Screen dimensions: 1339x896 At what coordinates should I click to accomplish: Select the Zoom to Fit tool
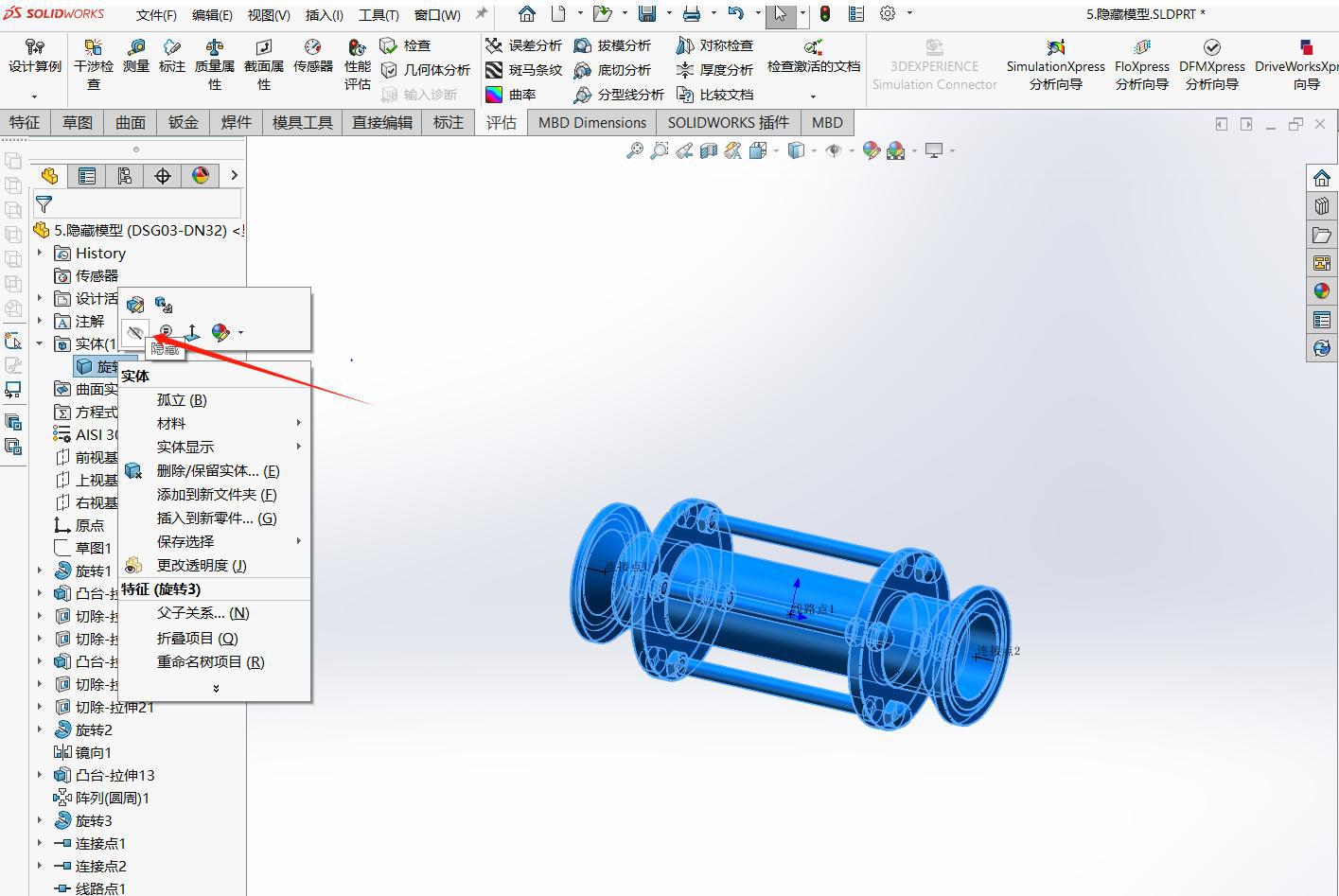point(636,149)
